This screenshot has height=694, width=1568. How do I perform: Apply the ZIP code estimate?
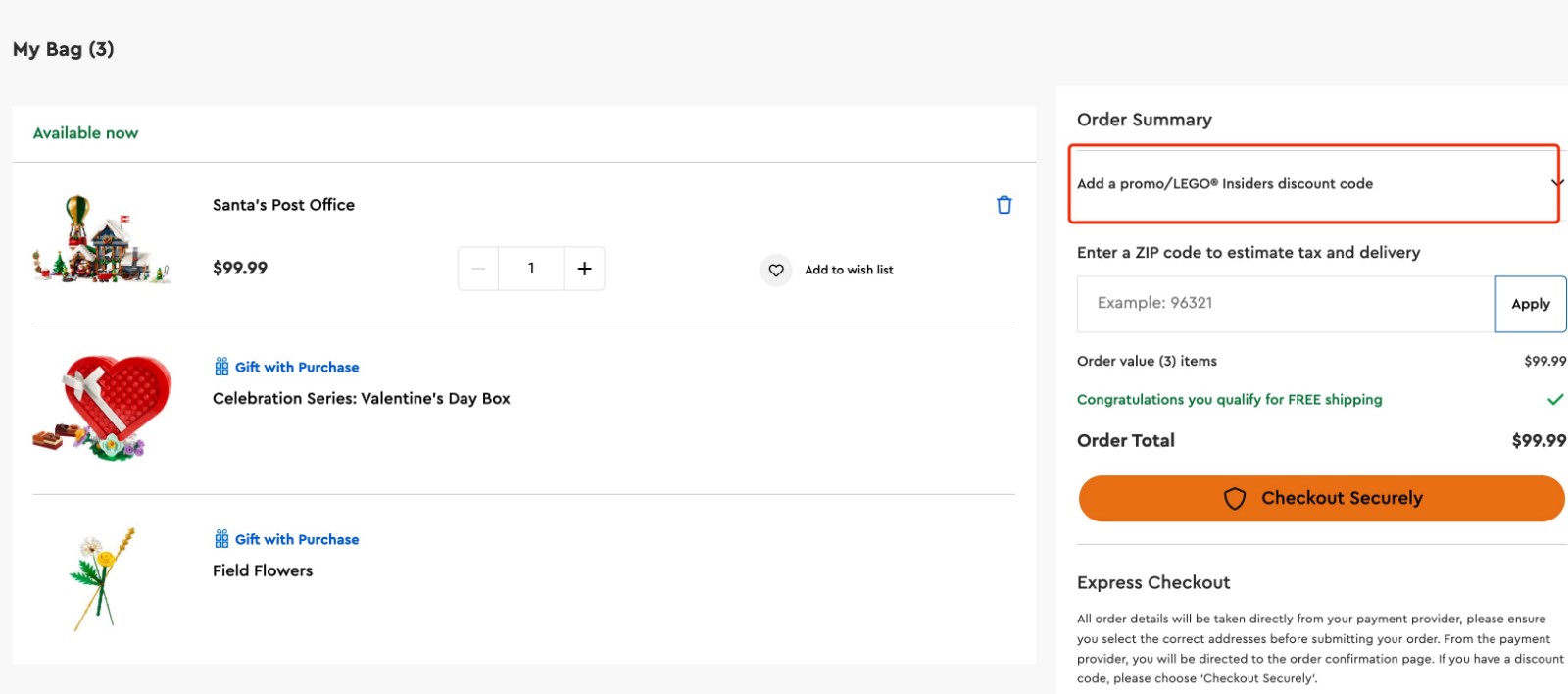pyautogui.click(x=1531, y=304)
